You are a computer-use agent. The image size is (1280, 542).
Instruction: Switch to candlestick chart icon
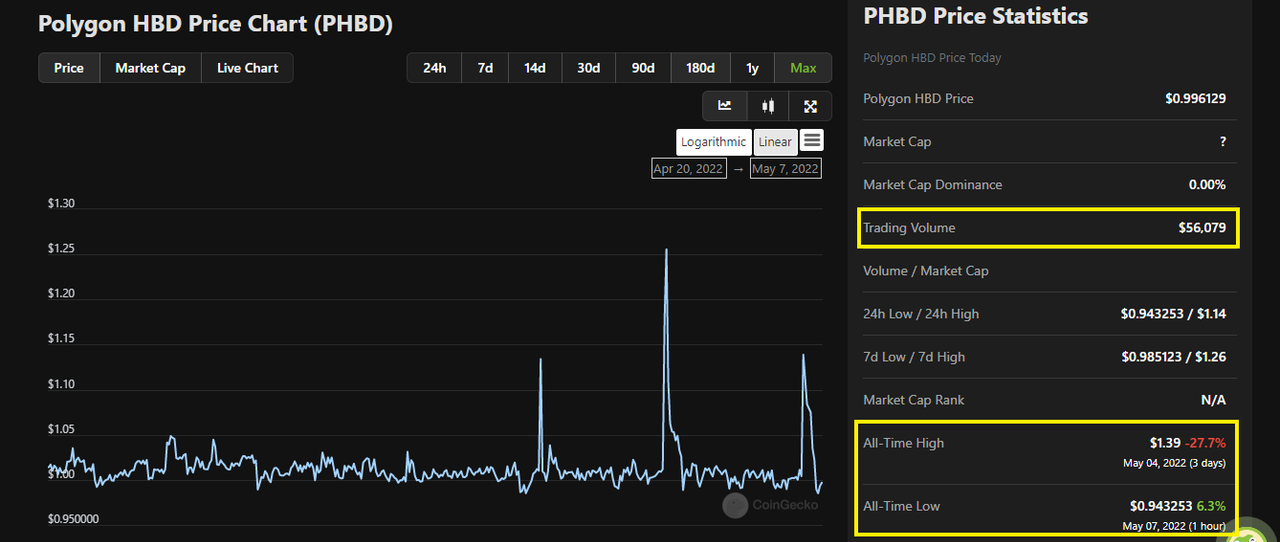click(768, 106)
